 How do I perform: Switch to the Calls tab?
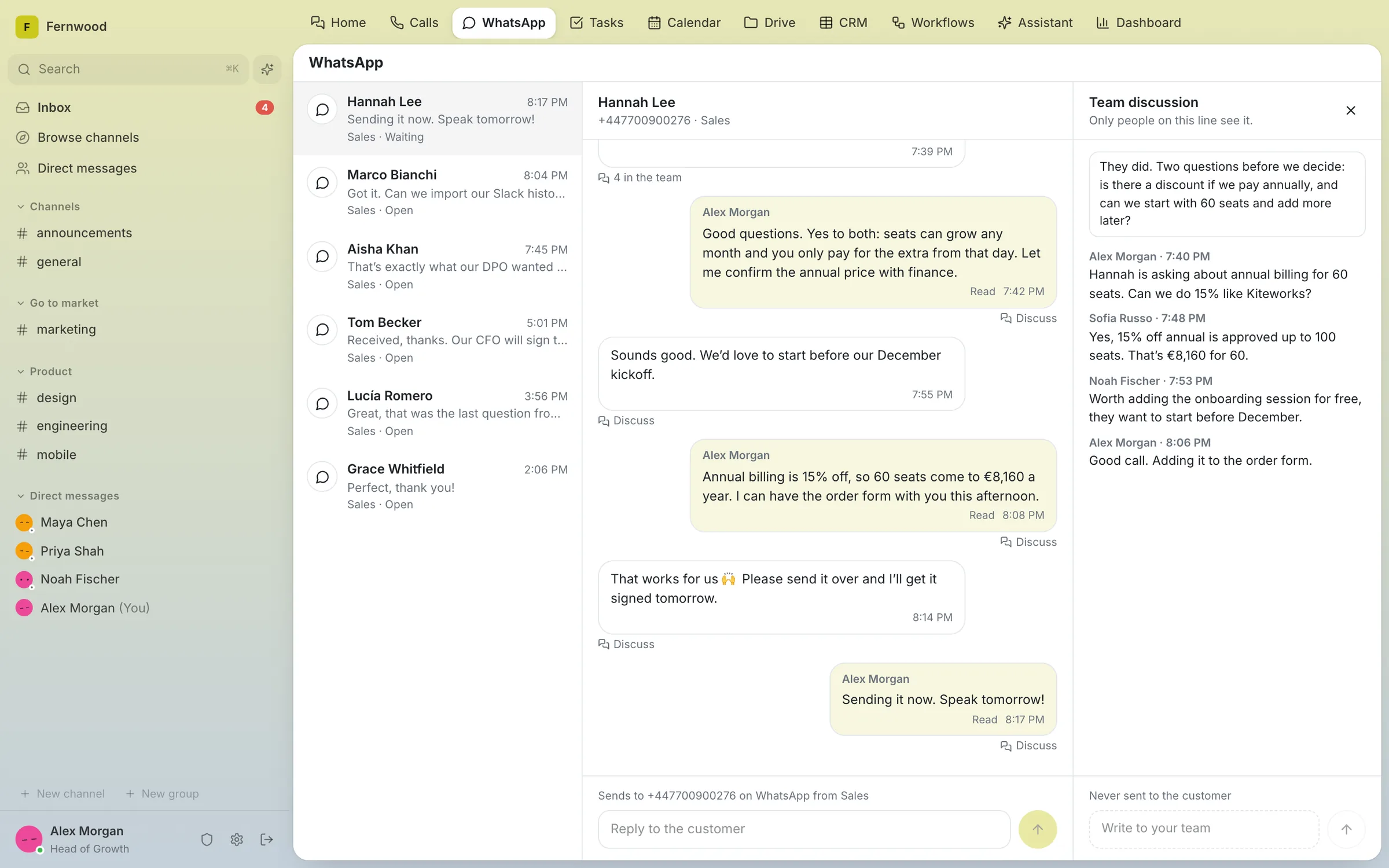414,23
